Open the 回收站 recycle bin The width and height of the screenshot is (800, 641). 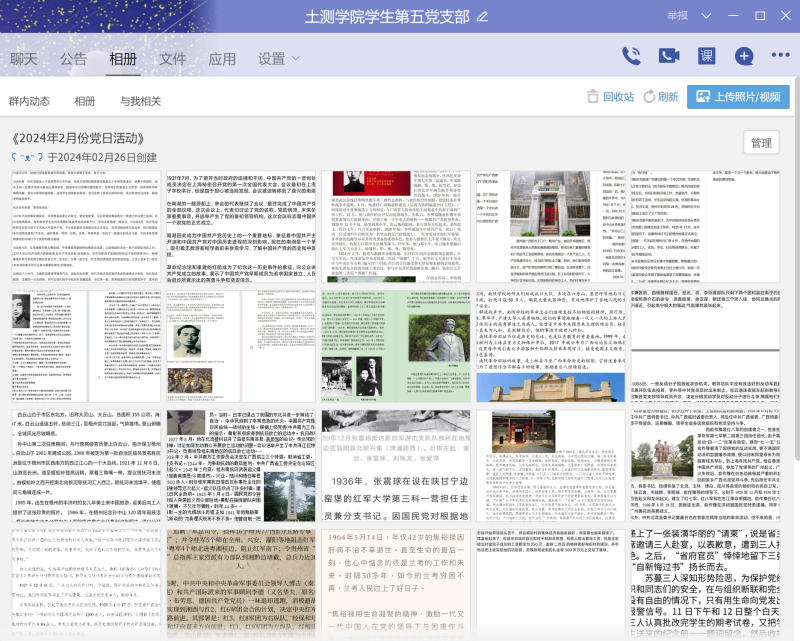pos(610,97)
